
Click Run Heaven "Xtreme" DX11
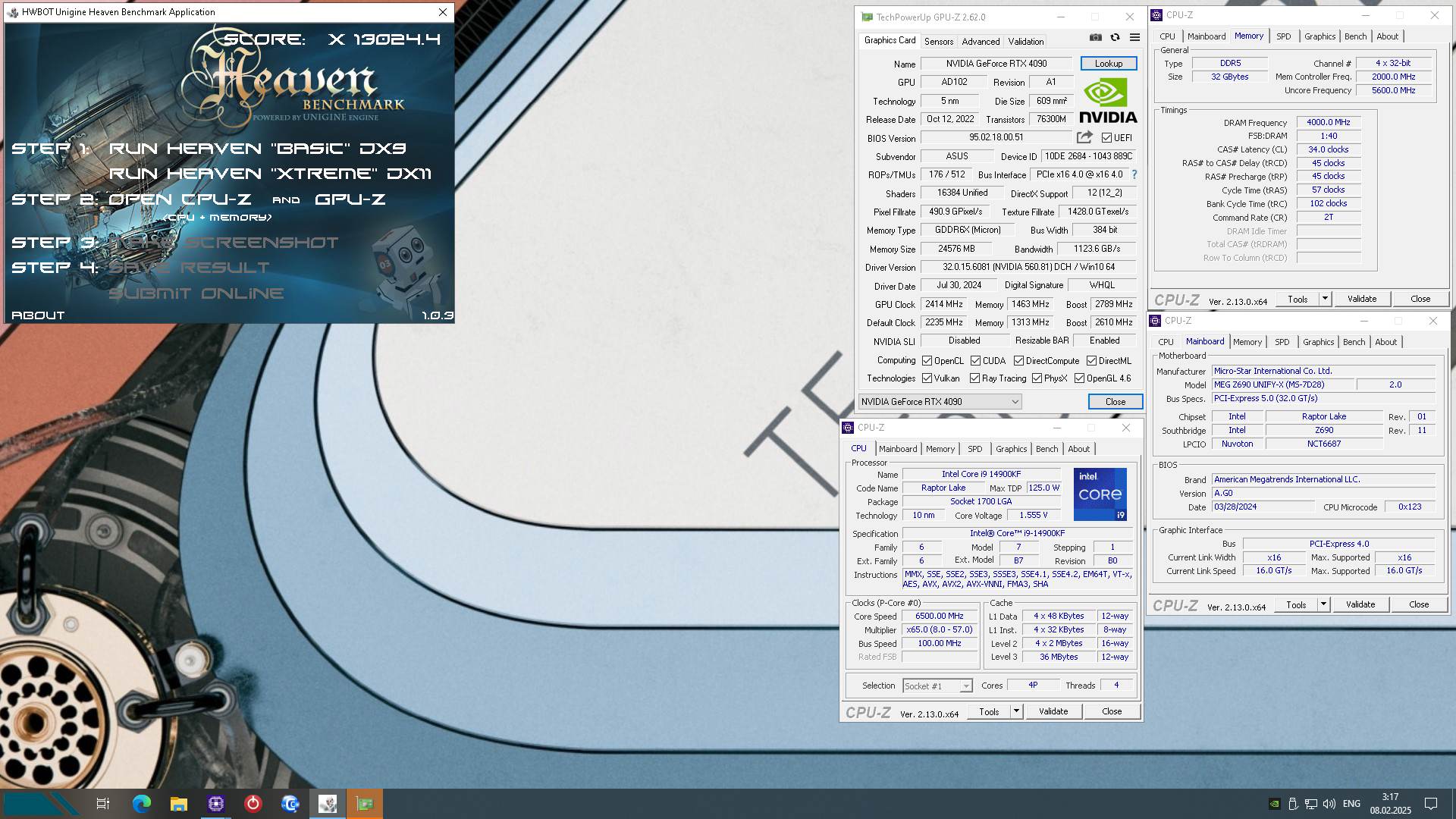pos(270,174)
